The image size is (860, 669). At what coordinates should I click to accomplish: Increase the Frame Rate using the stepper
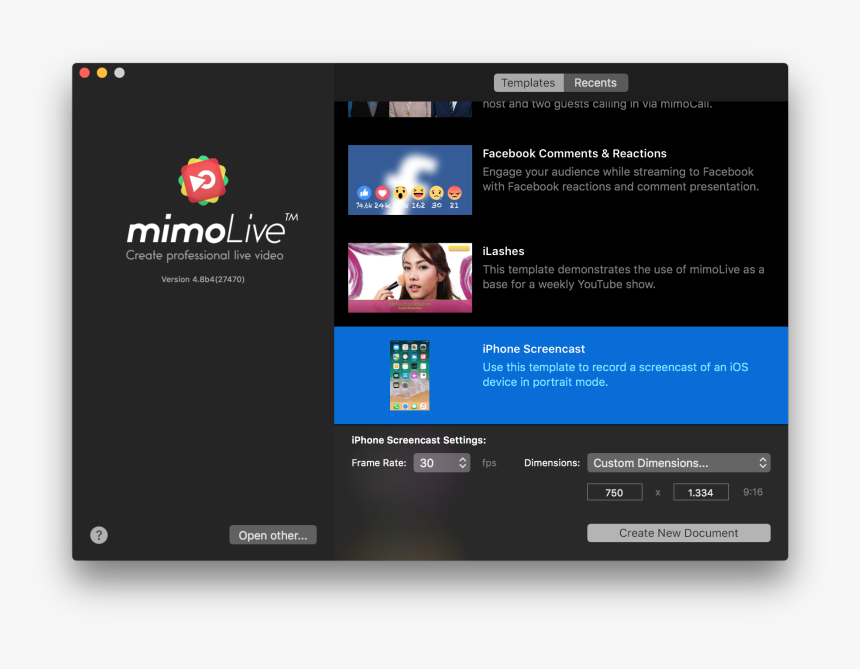click(x=462, y=458)
